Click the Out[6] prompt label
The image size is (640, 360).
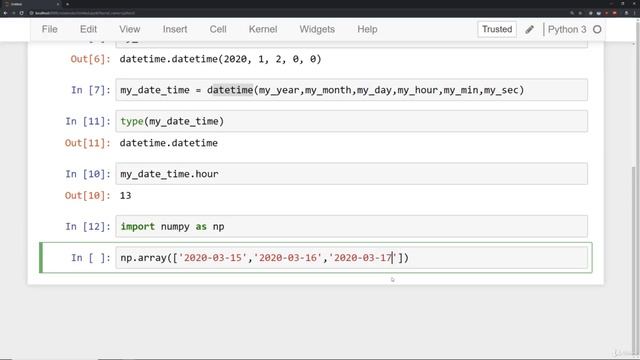tap(91, 59)
